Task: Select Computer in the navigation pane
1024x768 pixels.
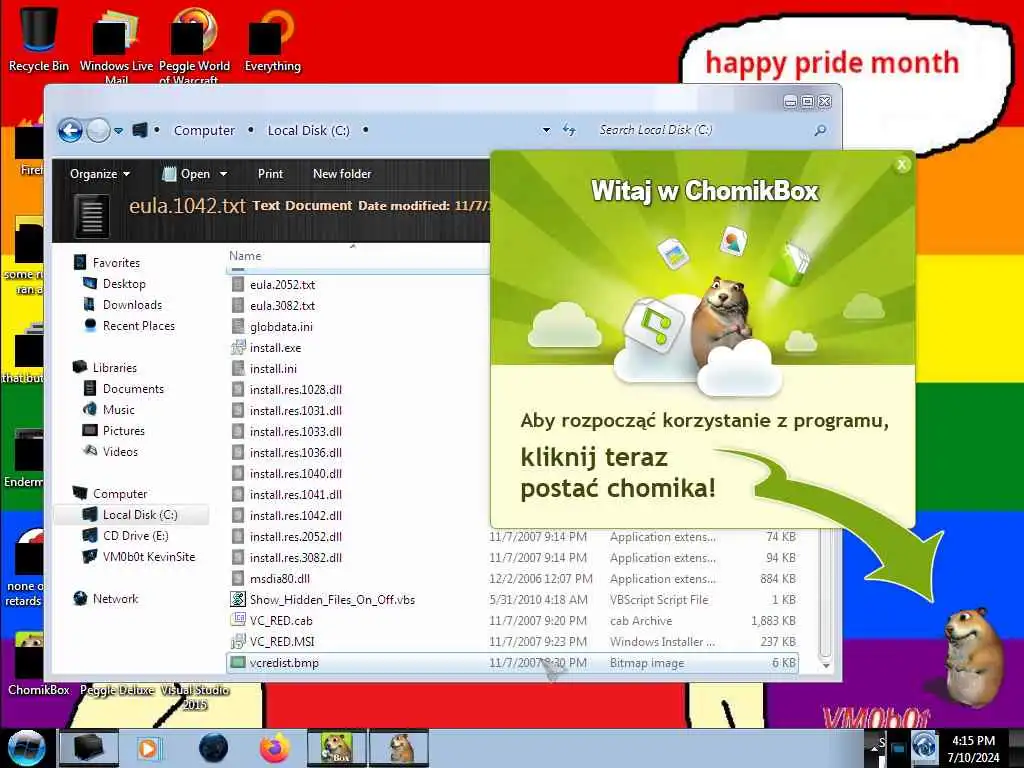Action: click(120, 494)
